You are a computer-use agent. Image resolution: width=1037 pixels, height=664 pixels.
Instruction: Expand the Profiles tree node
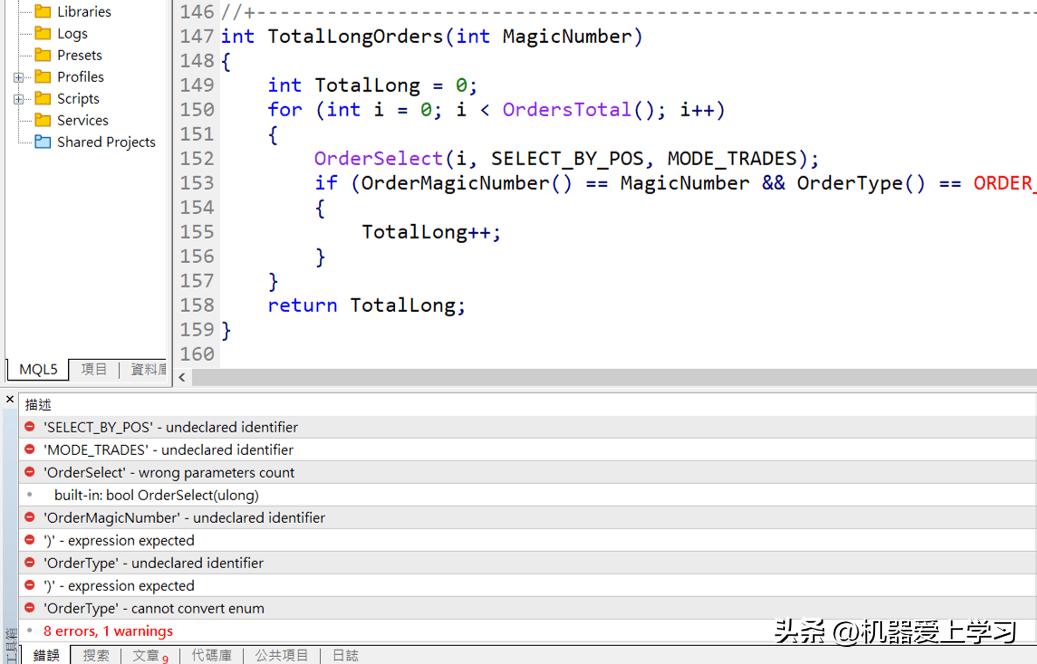pos(19,77)
